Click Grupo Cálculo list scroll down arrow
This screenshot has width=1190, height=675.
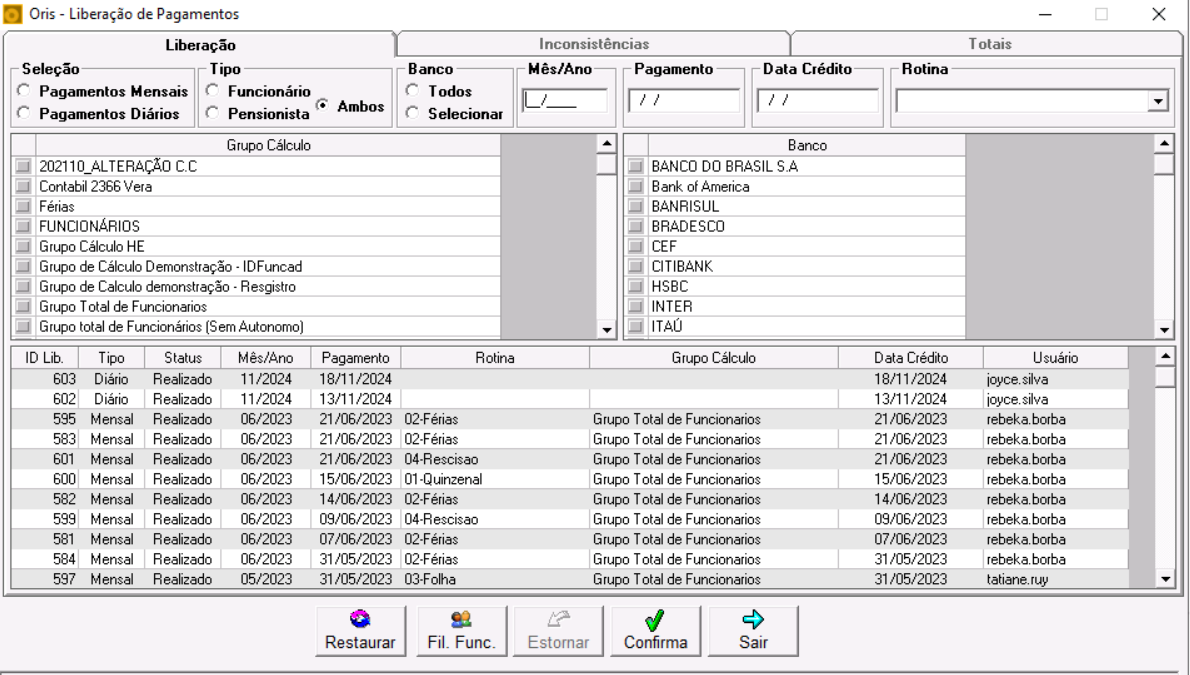(x=606, y=330)
